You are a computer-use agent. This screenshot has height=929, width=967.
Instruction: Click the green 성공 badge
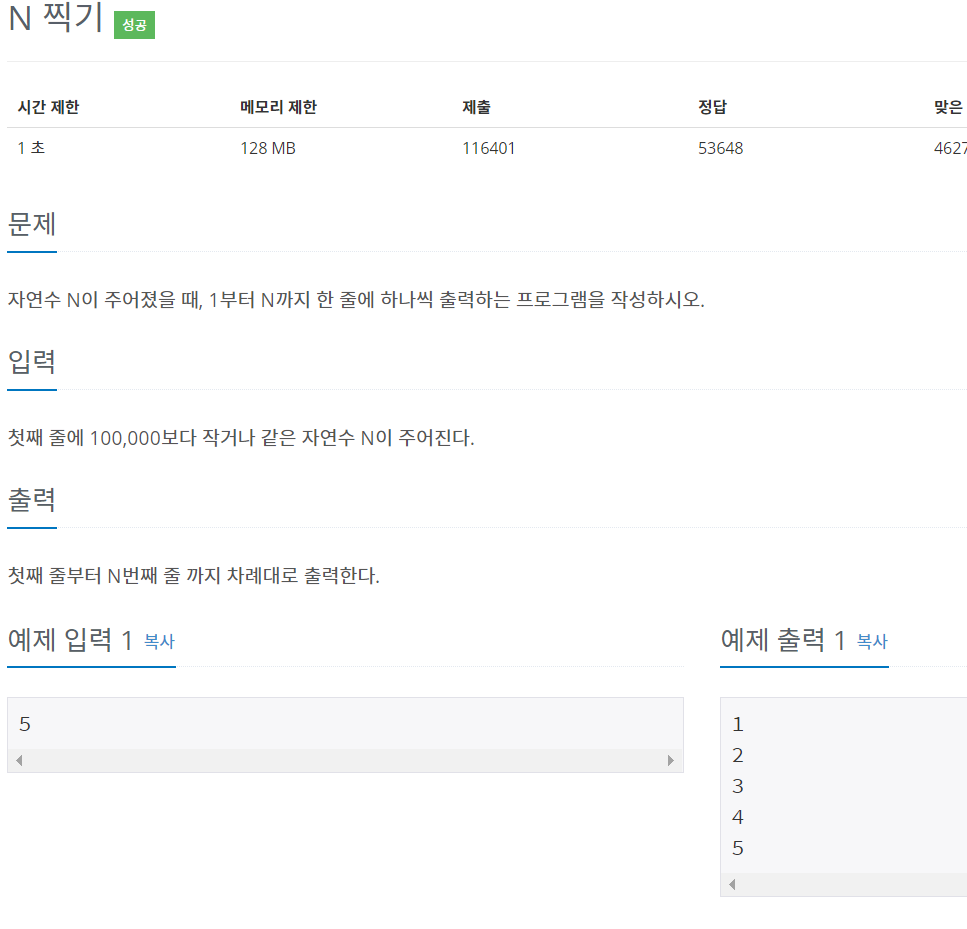134,25
